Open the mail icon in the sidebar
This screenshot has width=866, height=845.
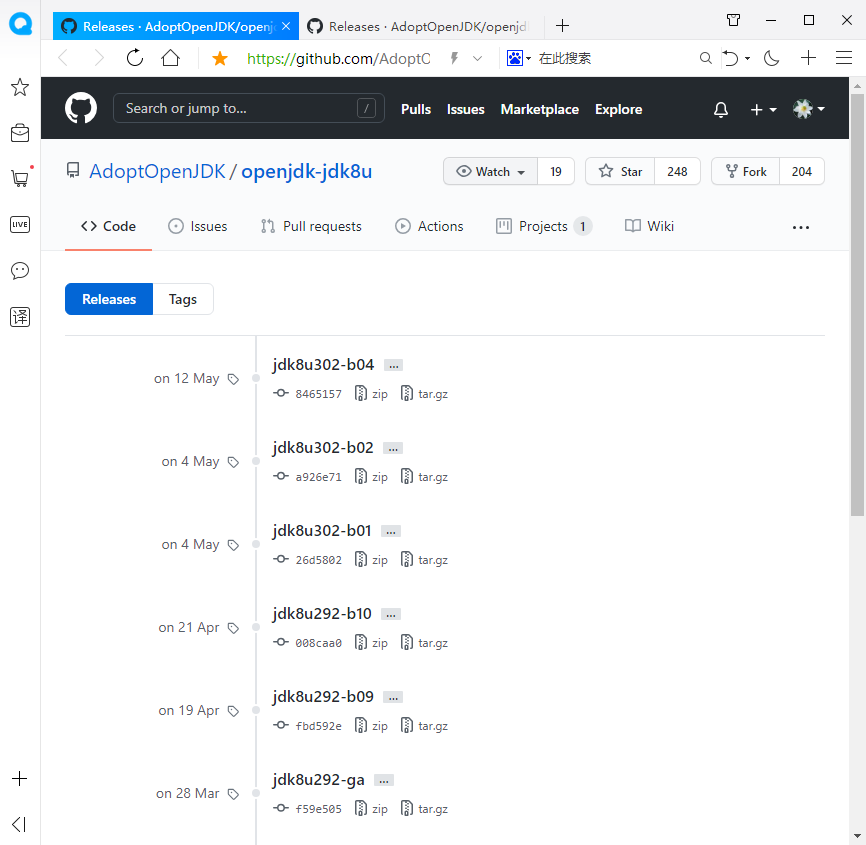point(20,133)
